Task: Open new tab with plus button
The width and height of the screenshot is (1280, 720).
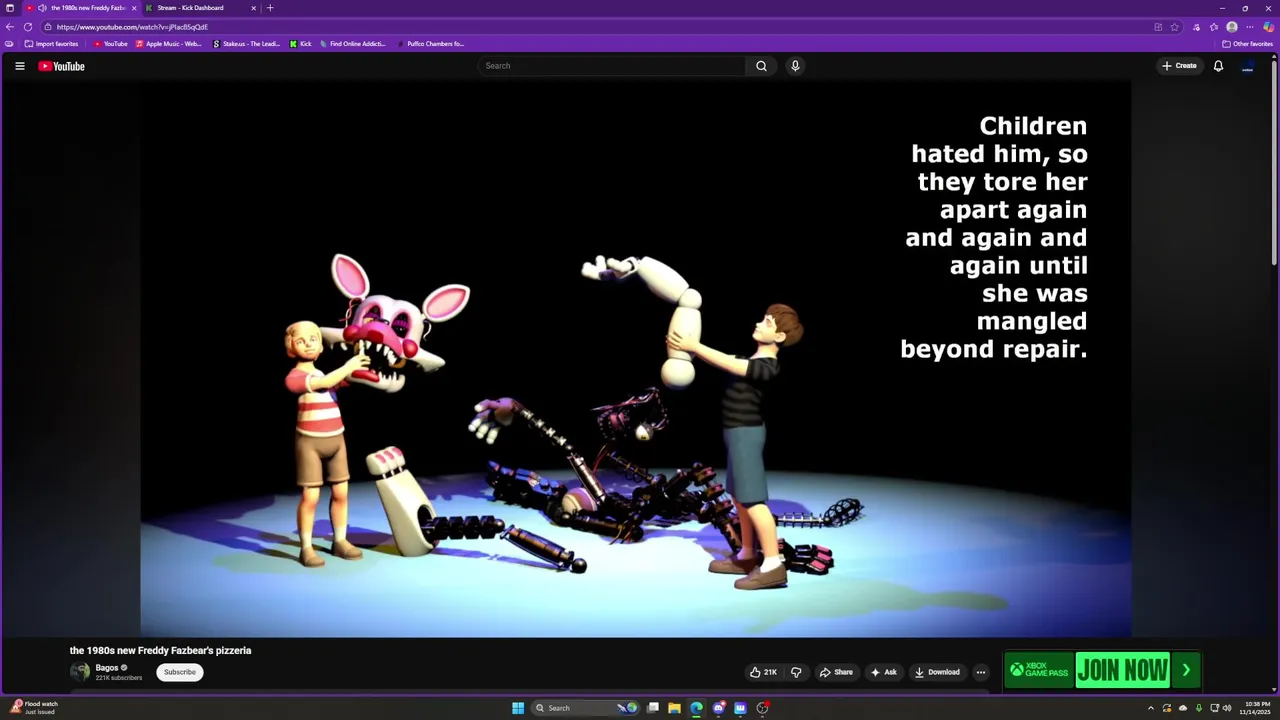Action: (270, 8)
